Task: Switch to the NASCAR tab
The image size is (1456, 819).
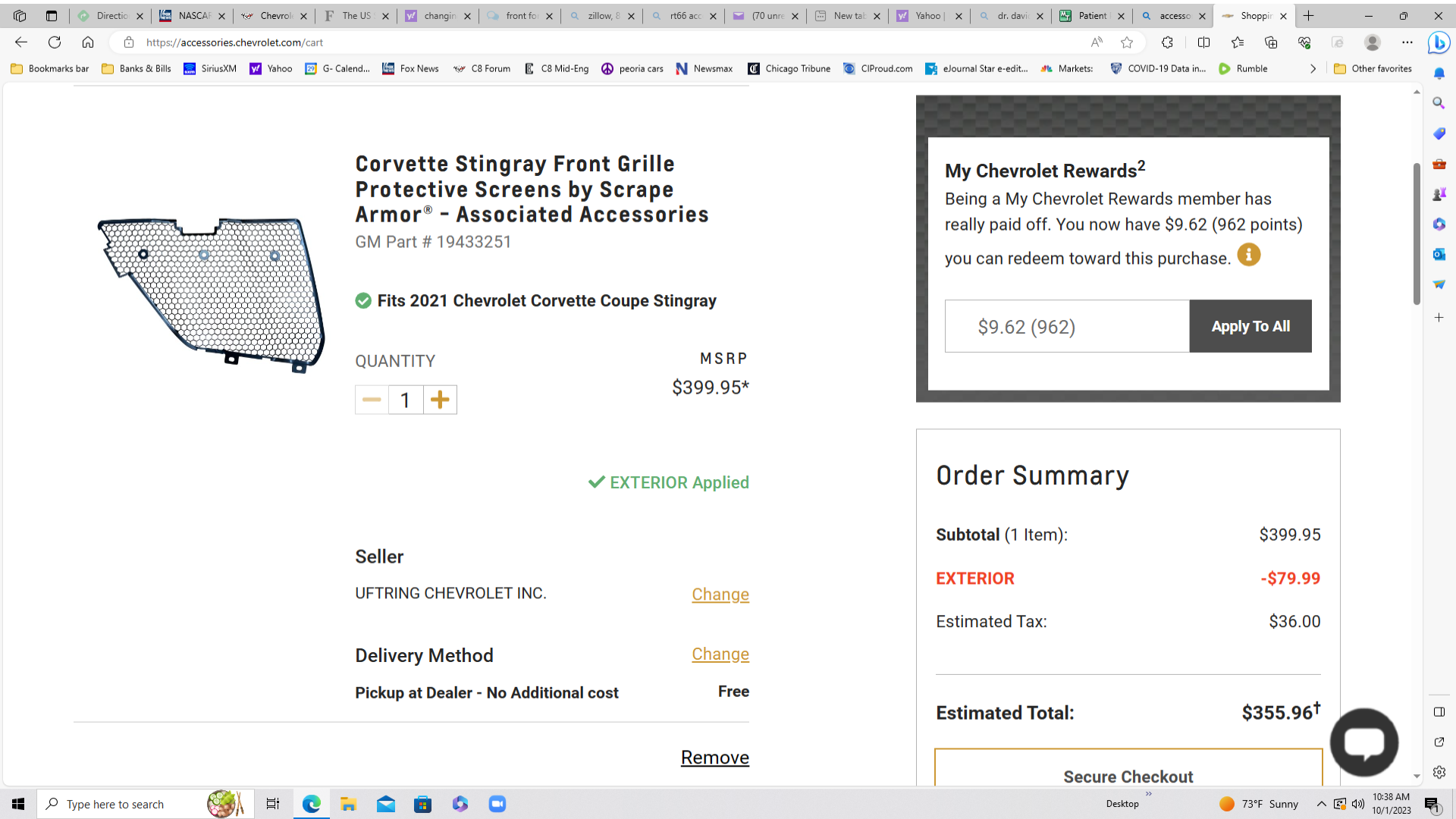Action: pos(190,15)
